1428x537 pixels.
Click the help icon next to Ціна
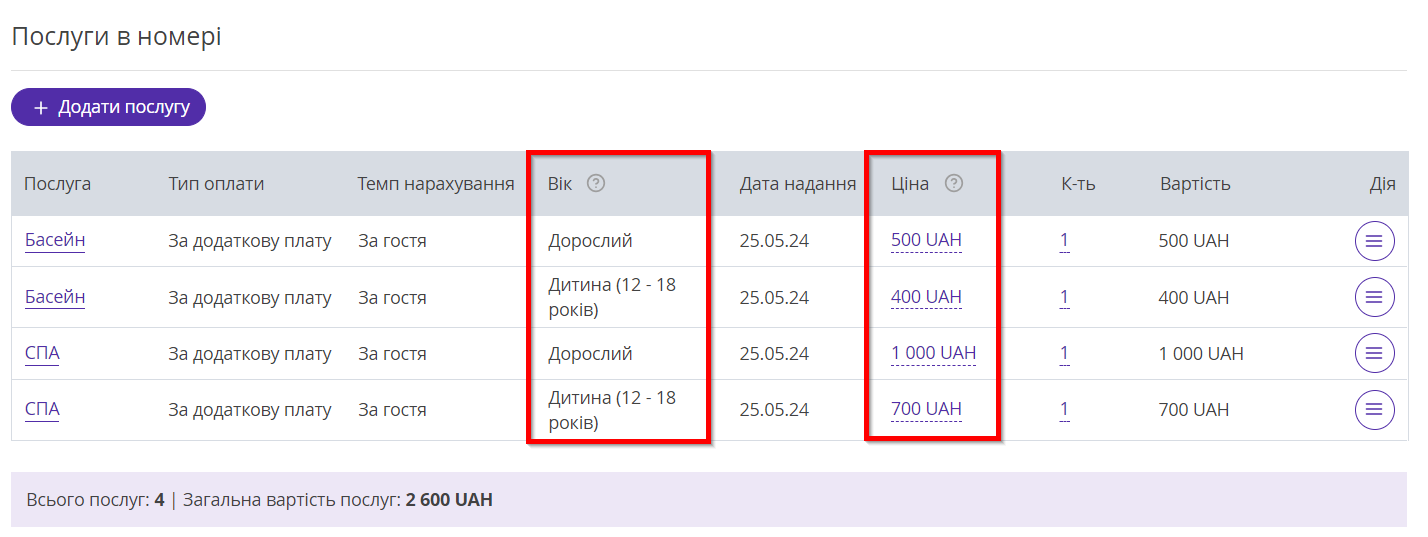point(954,183)
